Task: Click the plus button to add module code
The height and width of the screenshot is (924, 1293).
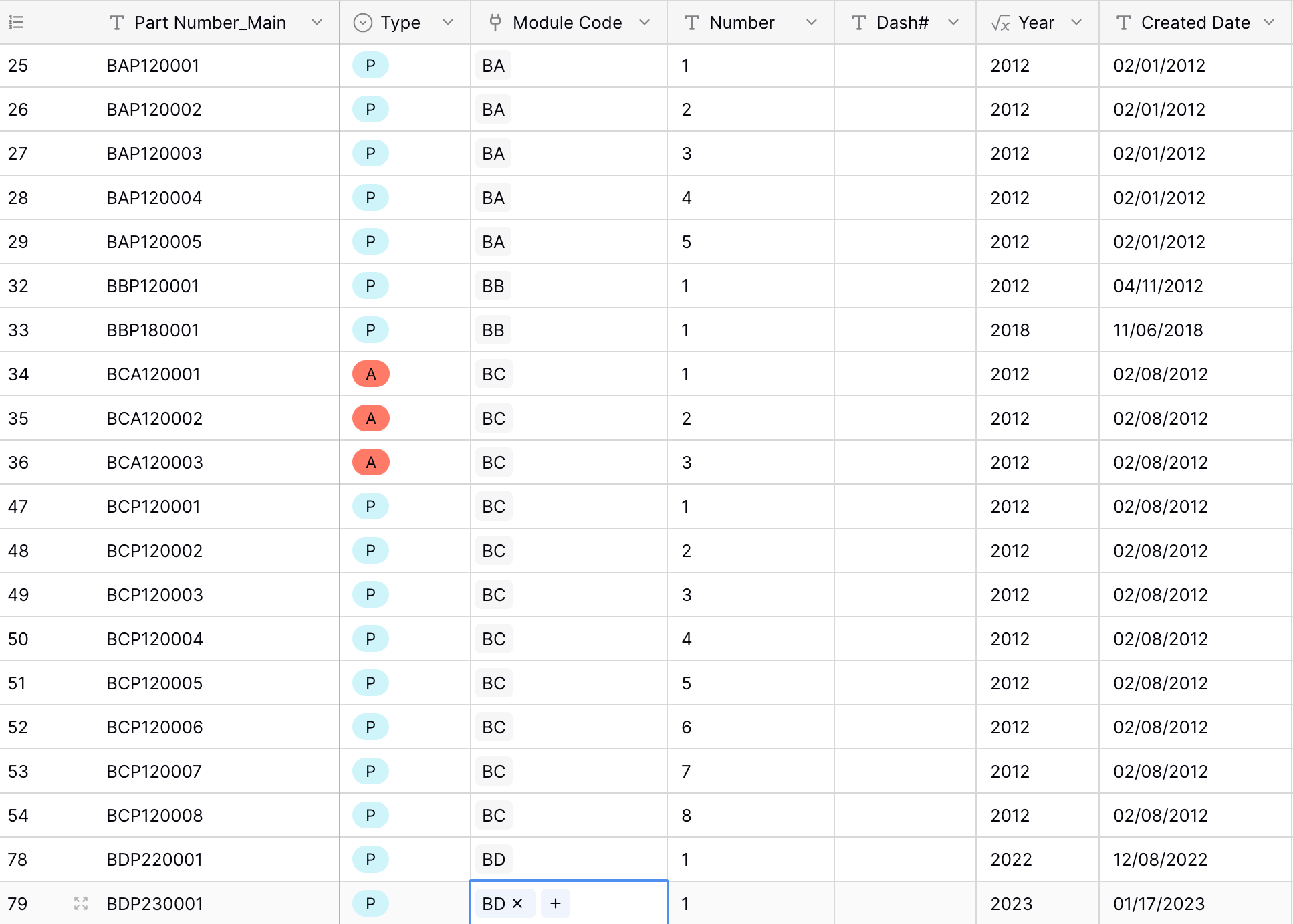Action: (x=555, y=903)
